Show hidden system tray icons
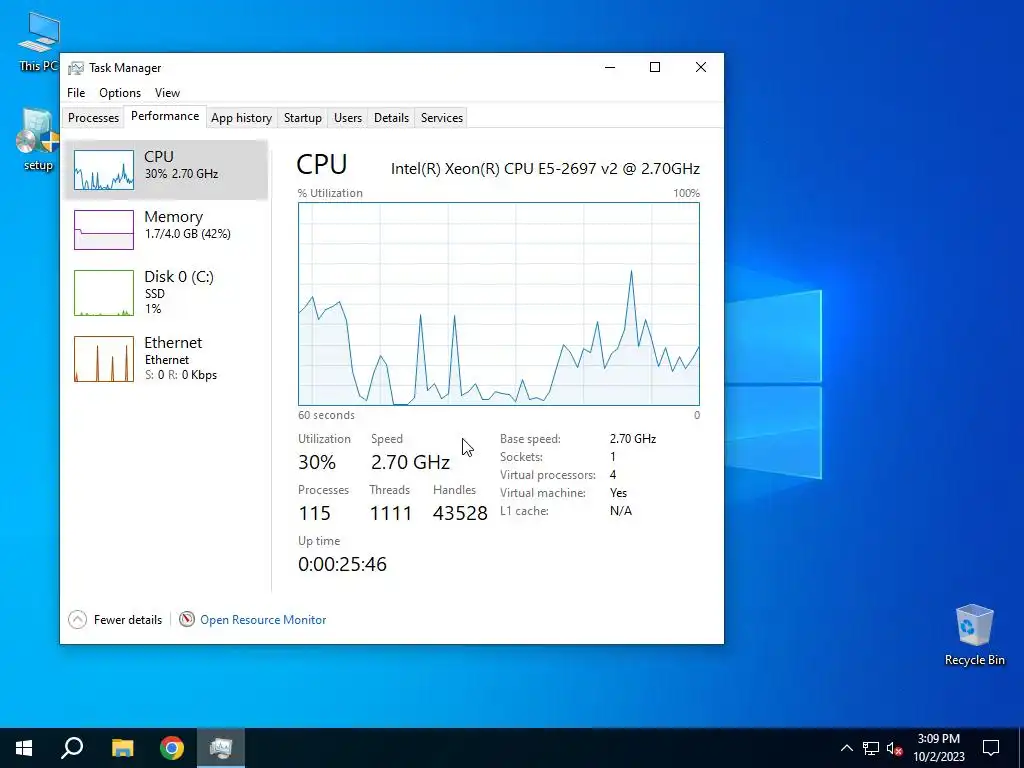The height and width of the screenshot is (768, 1024). [x=846, y=748]
